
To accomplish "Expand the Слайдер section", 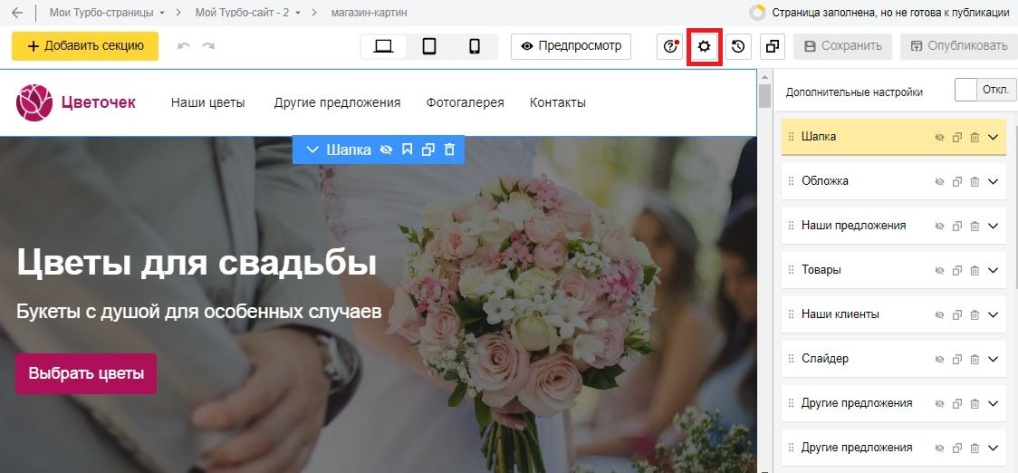I will [993, 359].
